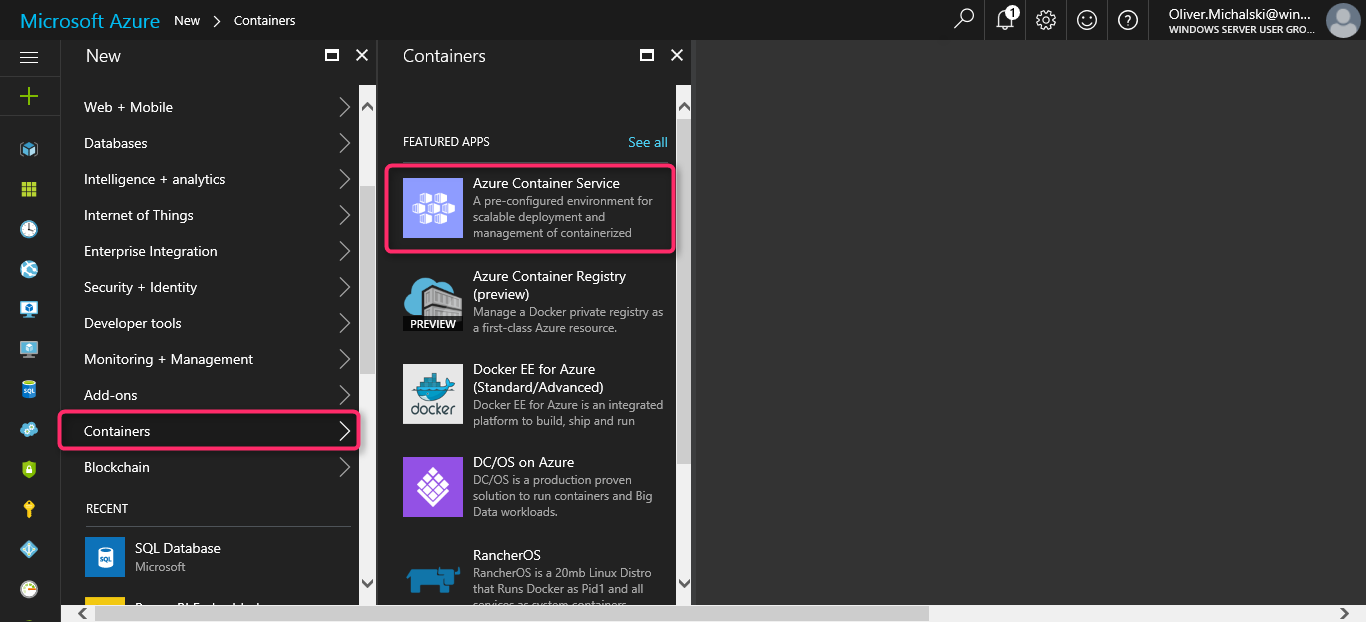Click the Containers blade scrollbar thumb
This screenshot has height=622, width=1366.
[684, 292]
